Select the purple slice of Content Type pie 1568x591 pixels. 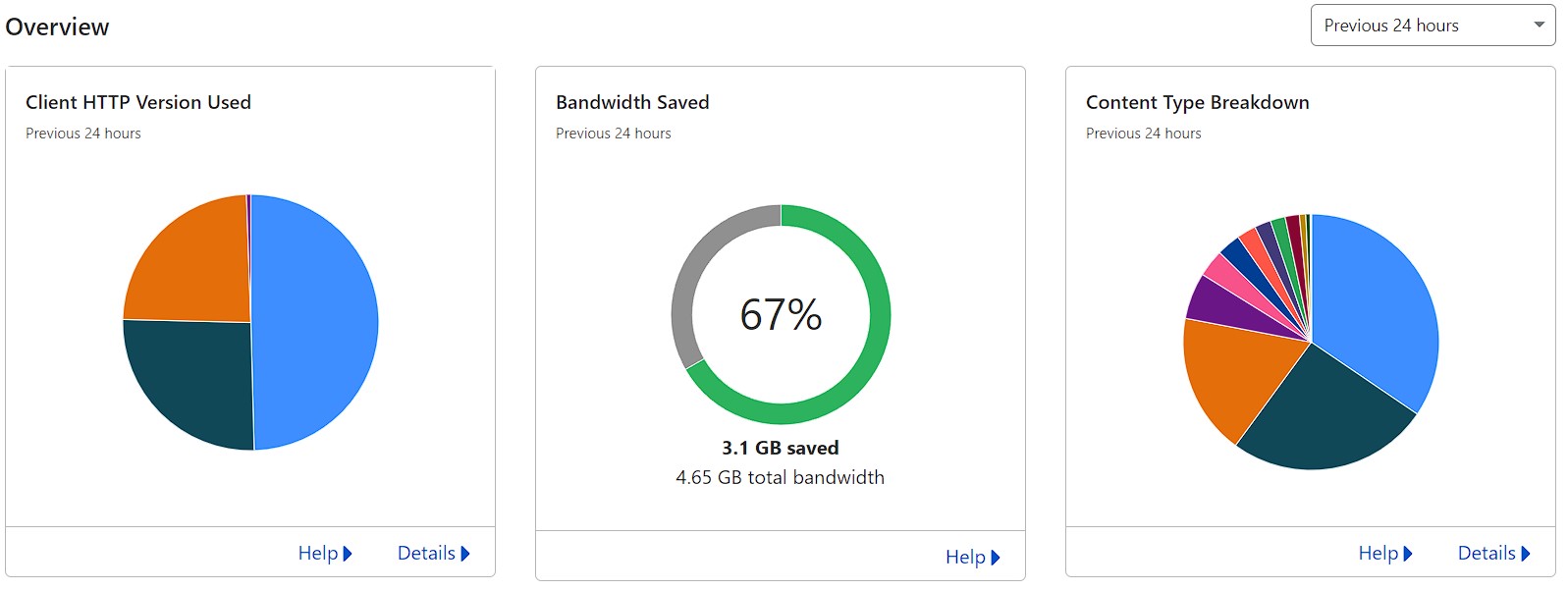click(x=1217, y=307)
